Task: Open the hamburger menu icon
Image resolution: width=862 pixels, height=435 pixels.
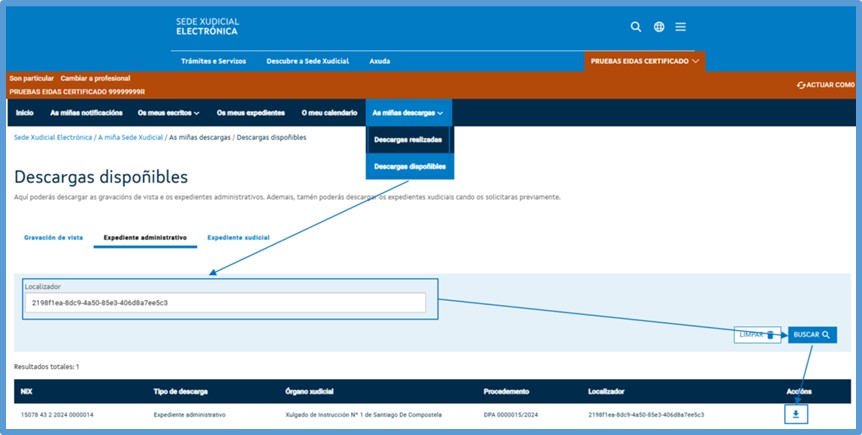Action: (x=681, y=27)
